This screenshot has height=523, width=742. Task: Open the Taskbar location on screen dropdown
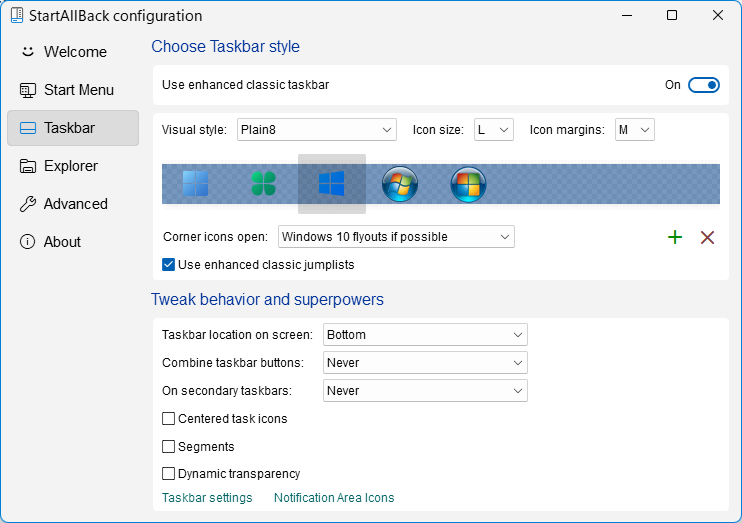pyautogui.click(x=425, y=335)
